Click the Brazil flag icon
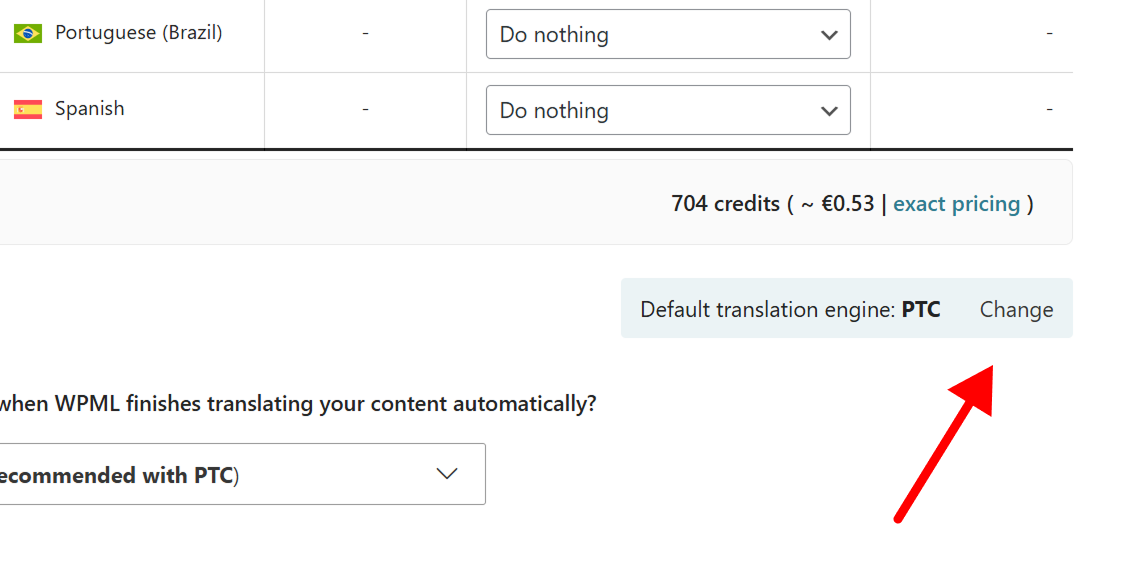1127x584 pixels. (27, 33)
